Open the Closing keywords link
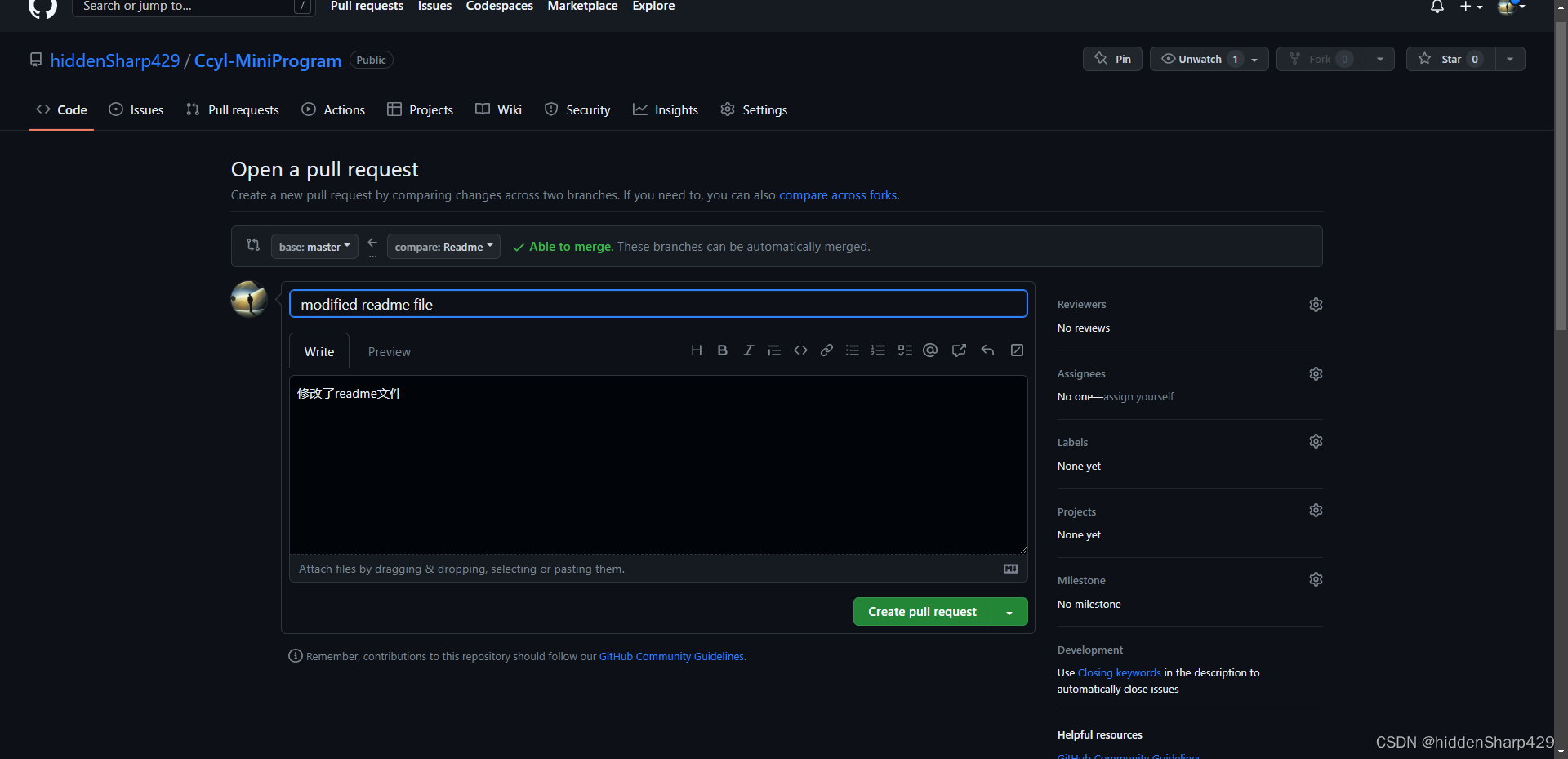Image resolution: width=1568 pixels, height=759 pixels. pyautogui.click(x=1119, y=673)
